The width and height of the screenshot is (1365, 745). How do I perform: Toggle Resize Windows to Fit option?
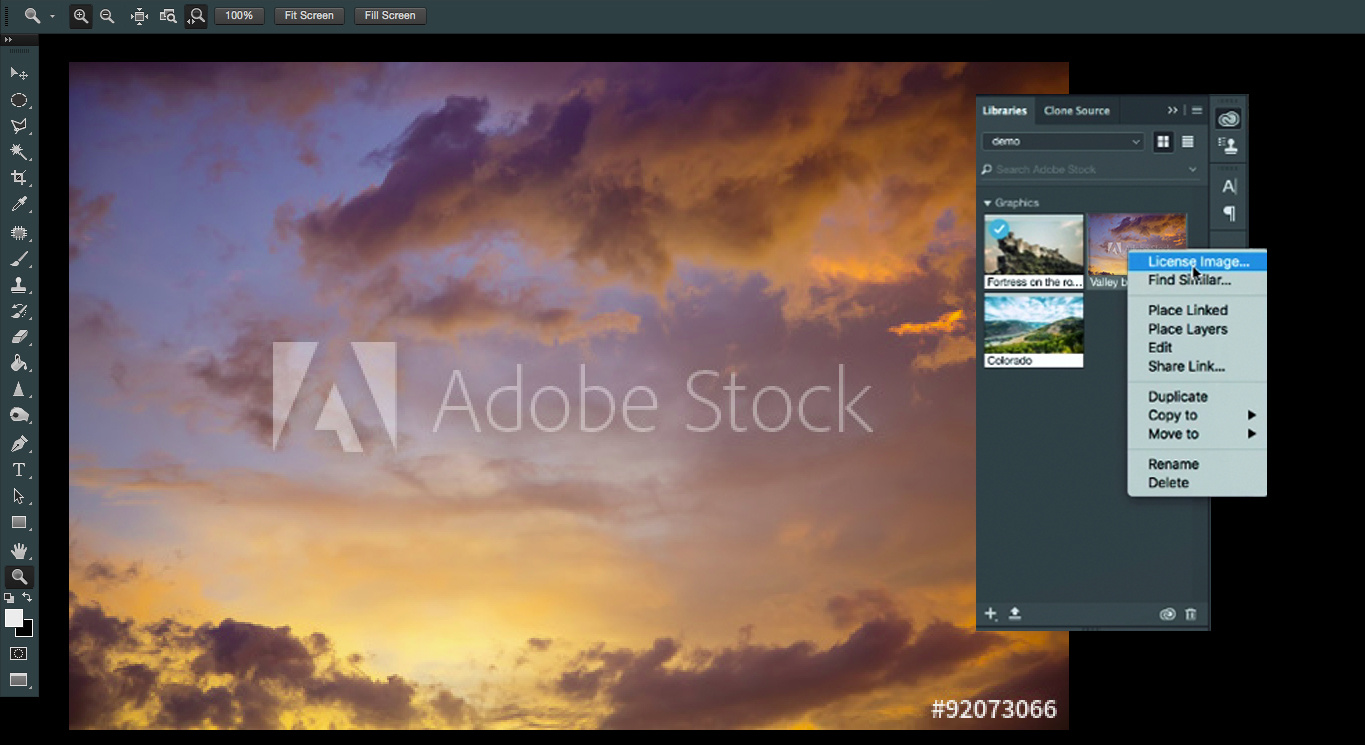point(140,16)
